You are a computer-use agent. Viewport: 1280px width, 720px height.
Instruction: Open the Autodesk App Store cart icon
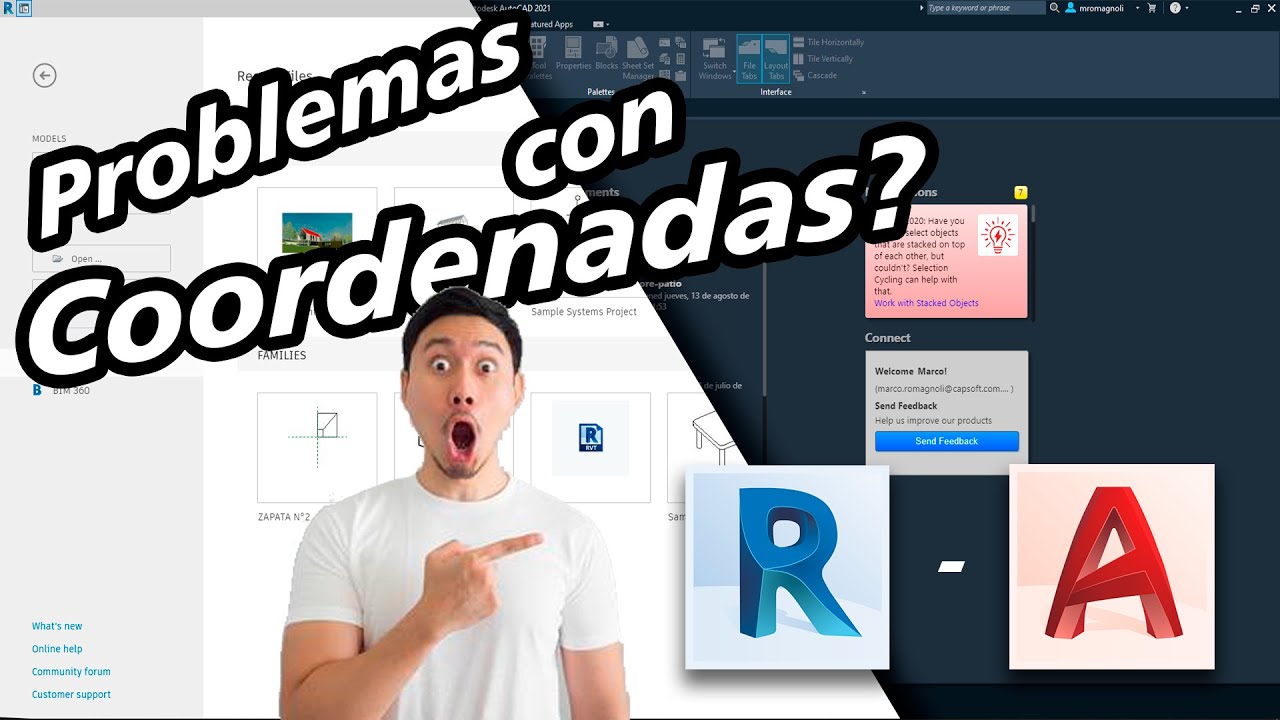(1152, 8)
